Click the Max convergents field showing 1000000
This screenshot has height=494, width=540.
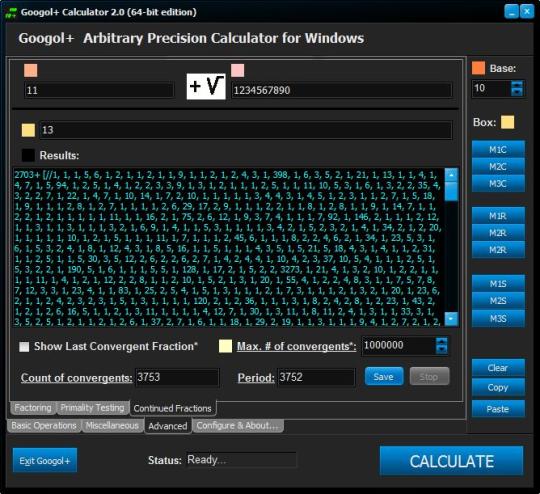pyautogui.click(x=398, y=346)
